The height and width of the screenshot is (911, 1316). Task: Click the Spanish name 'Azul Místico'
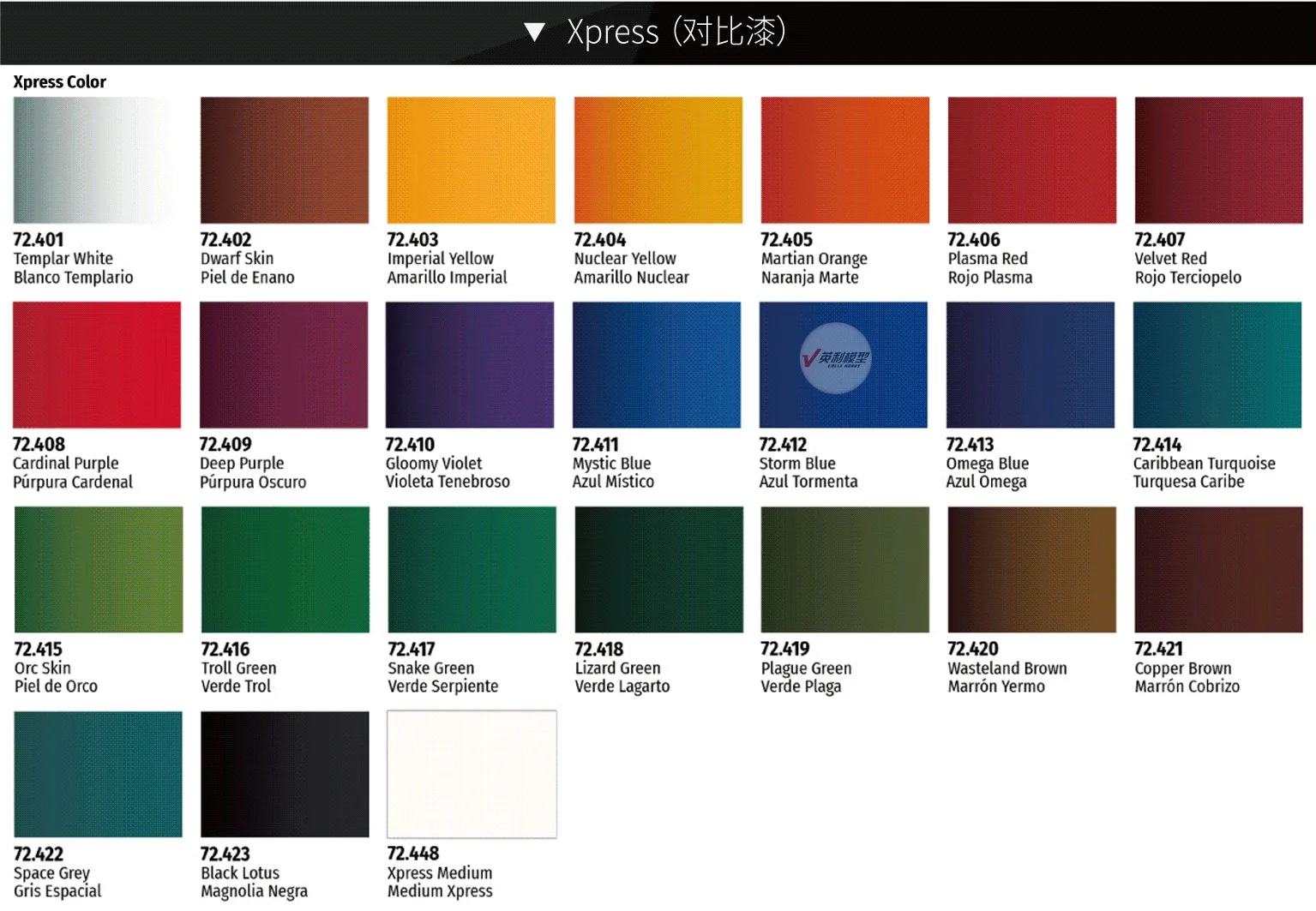tap(614, 482)
